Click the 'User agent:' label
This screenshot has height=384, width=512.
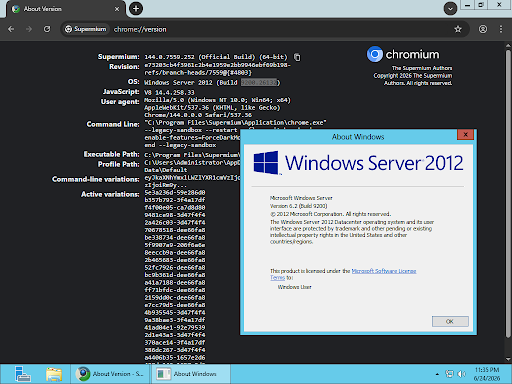120,102
